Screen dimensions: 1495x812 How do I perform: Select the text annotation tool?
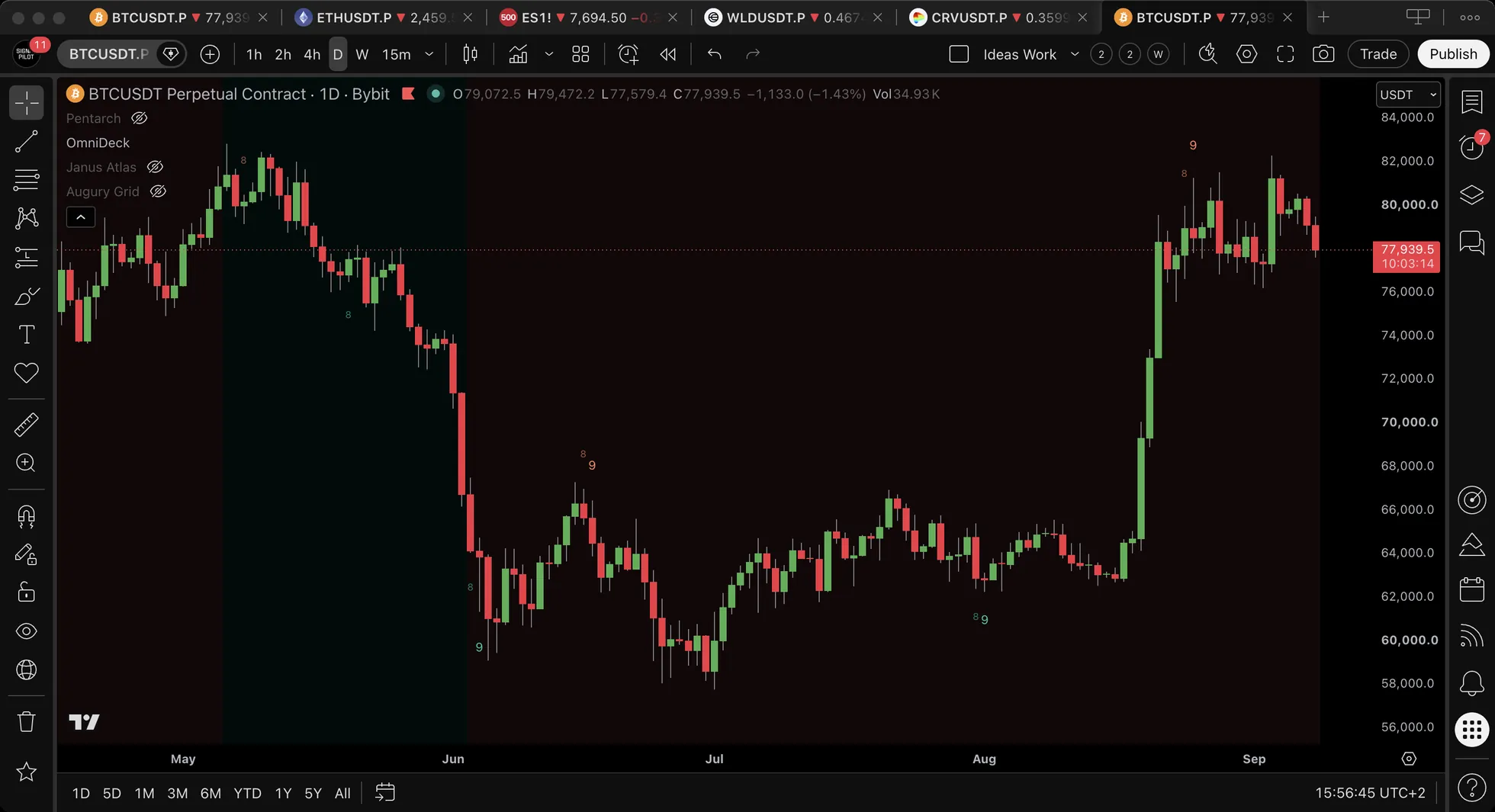(27, 335)
